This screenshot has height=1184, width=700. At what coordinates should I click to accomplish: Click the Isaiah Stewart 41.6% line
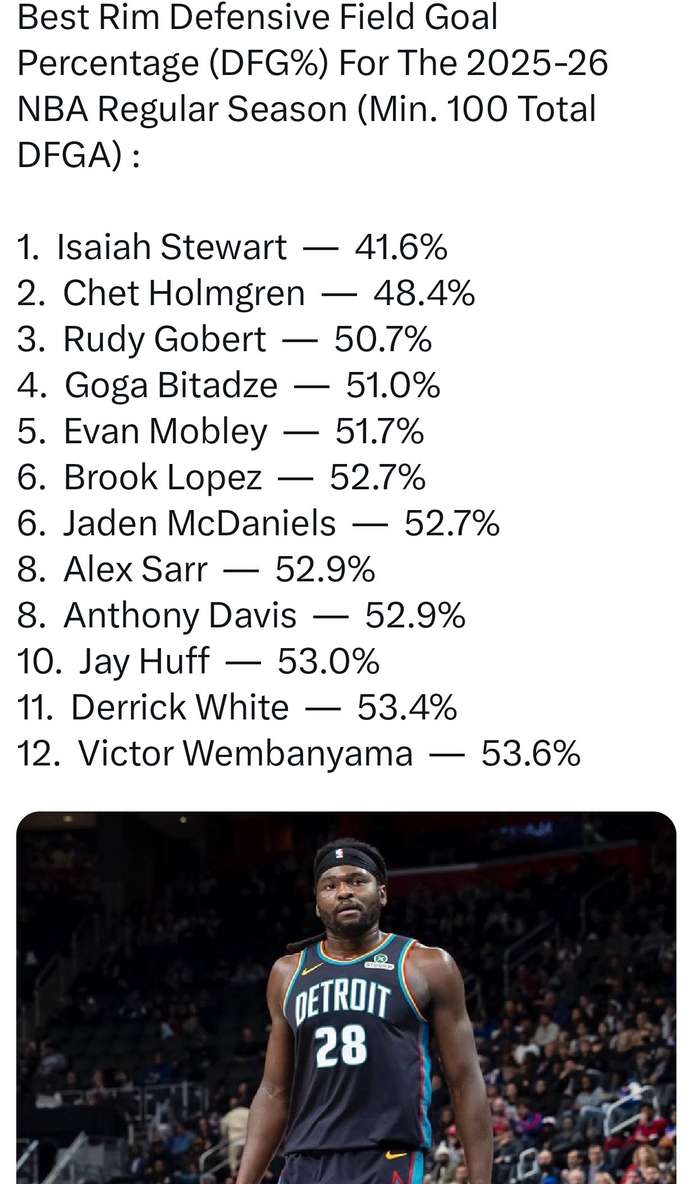(232, 247)
